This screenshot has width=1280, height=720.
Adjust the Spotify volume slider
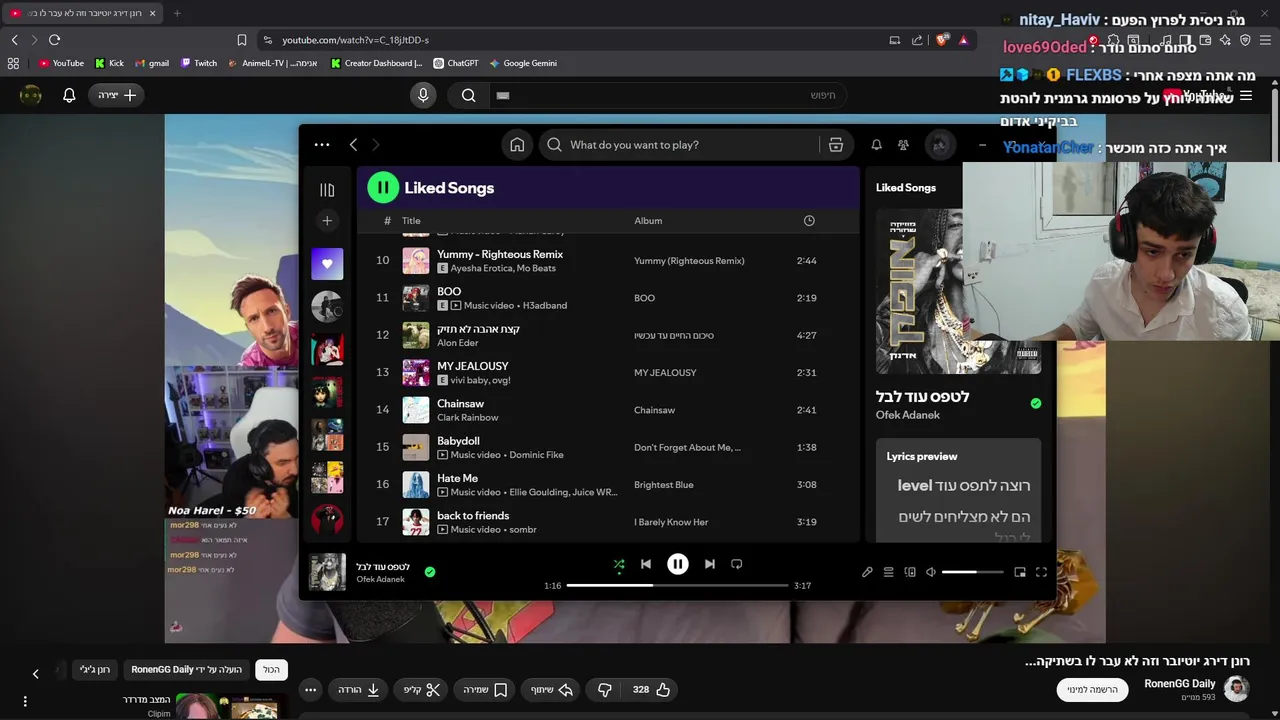pos(972,572)
